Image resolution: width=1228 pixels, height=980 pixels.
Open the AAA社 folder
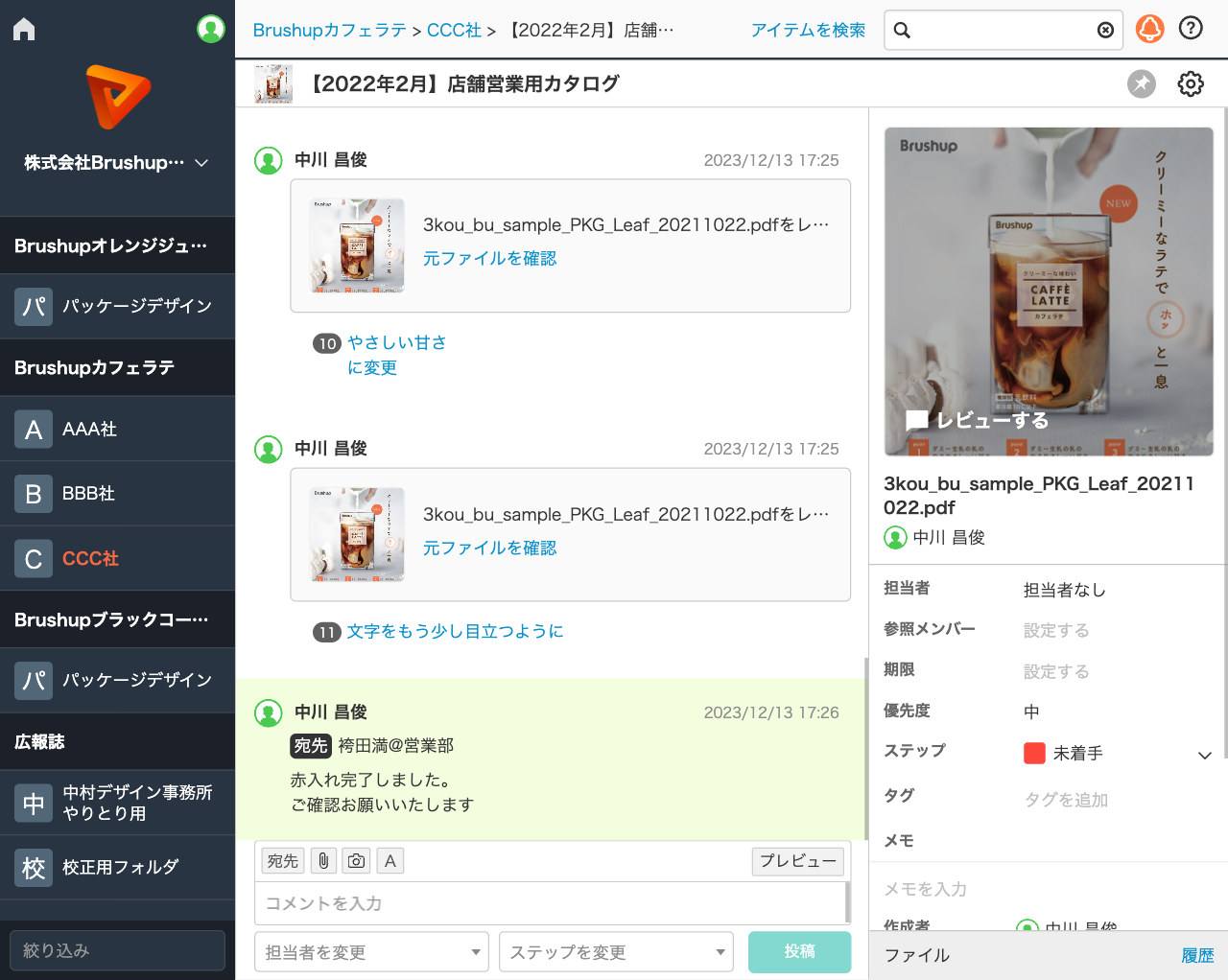pyautogui.click(x=117, y=429)
